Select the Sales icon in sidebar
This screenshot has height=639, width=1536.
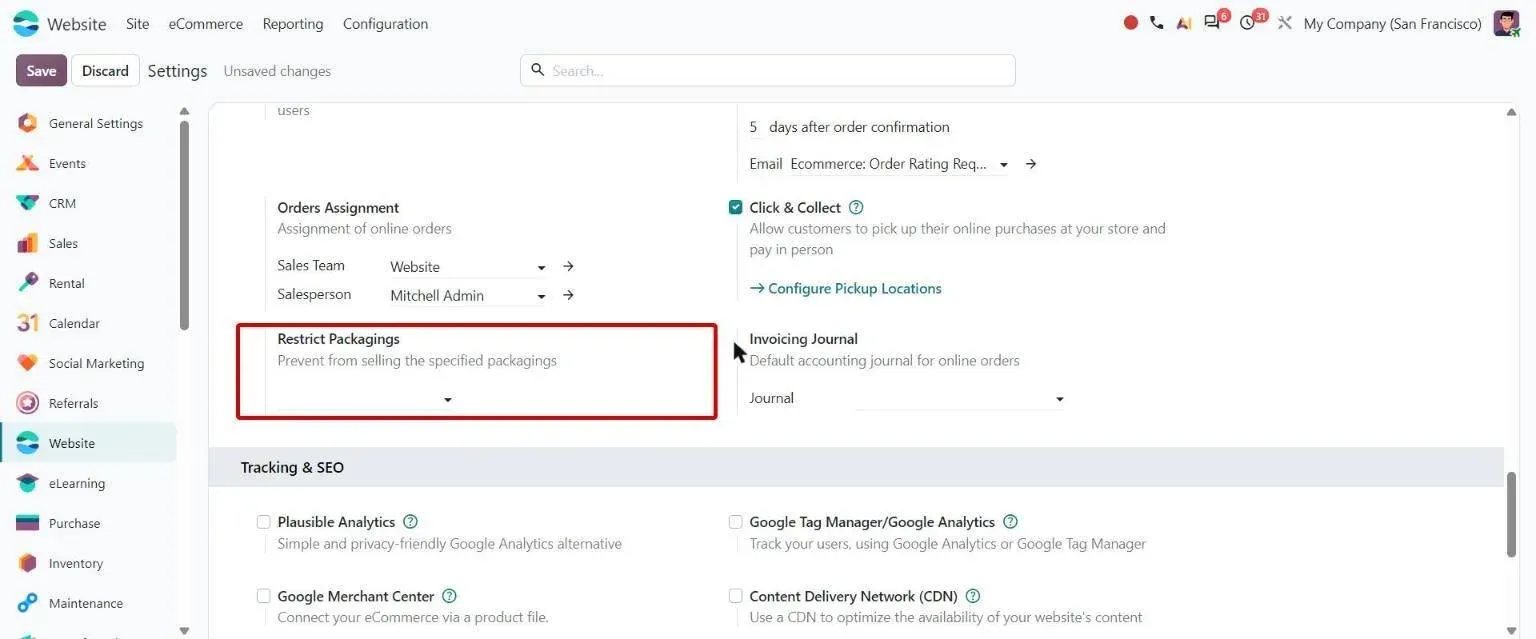pos(28,243)
